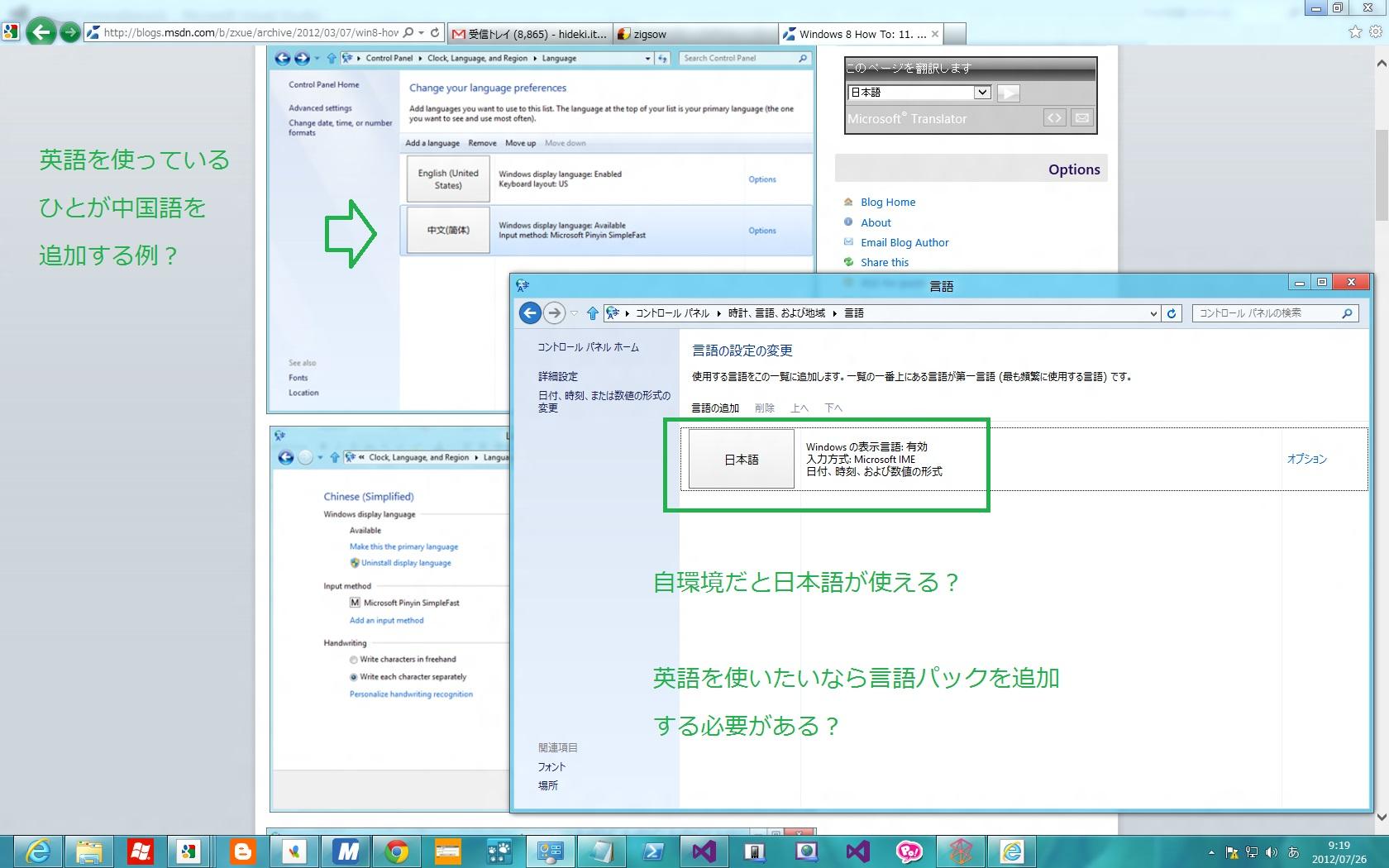Open the IE Favorites star icon
Viewport: 1389px width, 868px height.
pyautogui.click(x=1355, y=31)
